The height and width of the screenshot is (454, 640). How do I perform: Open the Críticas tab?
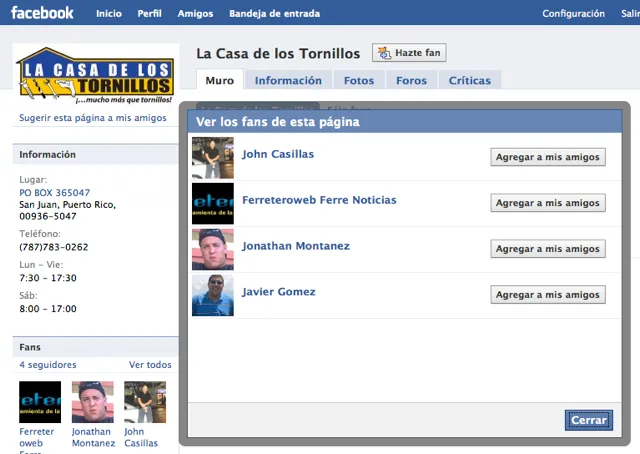coord(469,80)
